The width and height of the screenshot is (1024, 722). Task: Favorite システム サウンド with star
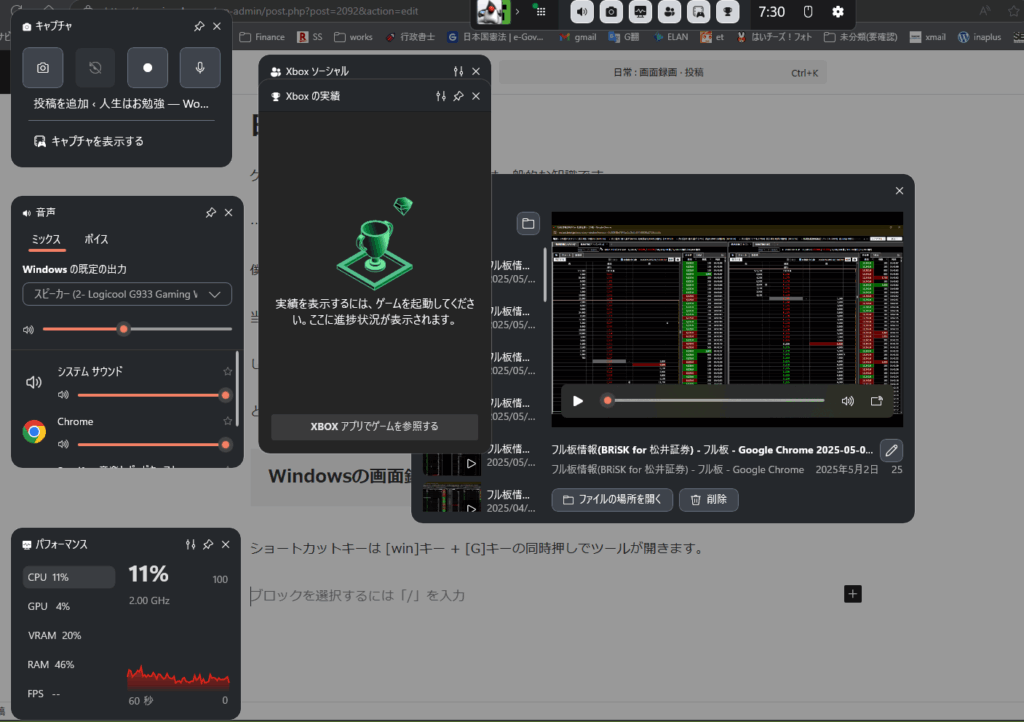227,371
